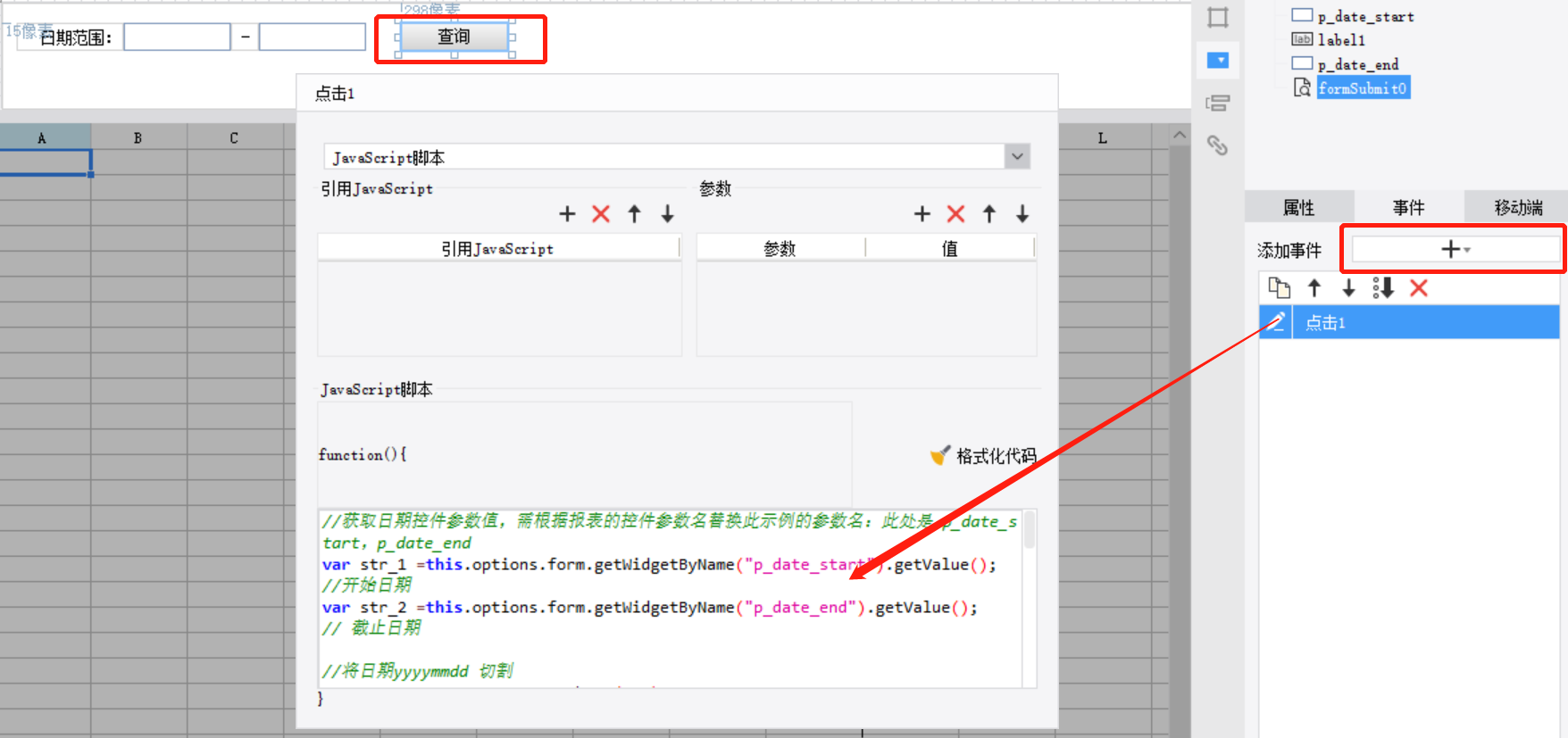This screenshot has width=1568, height=738.
Task: Copy the selected event icon
Action: pos(1280,288)
